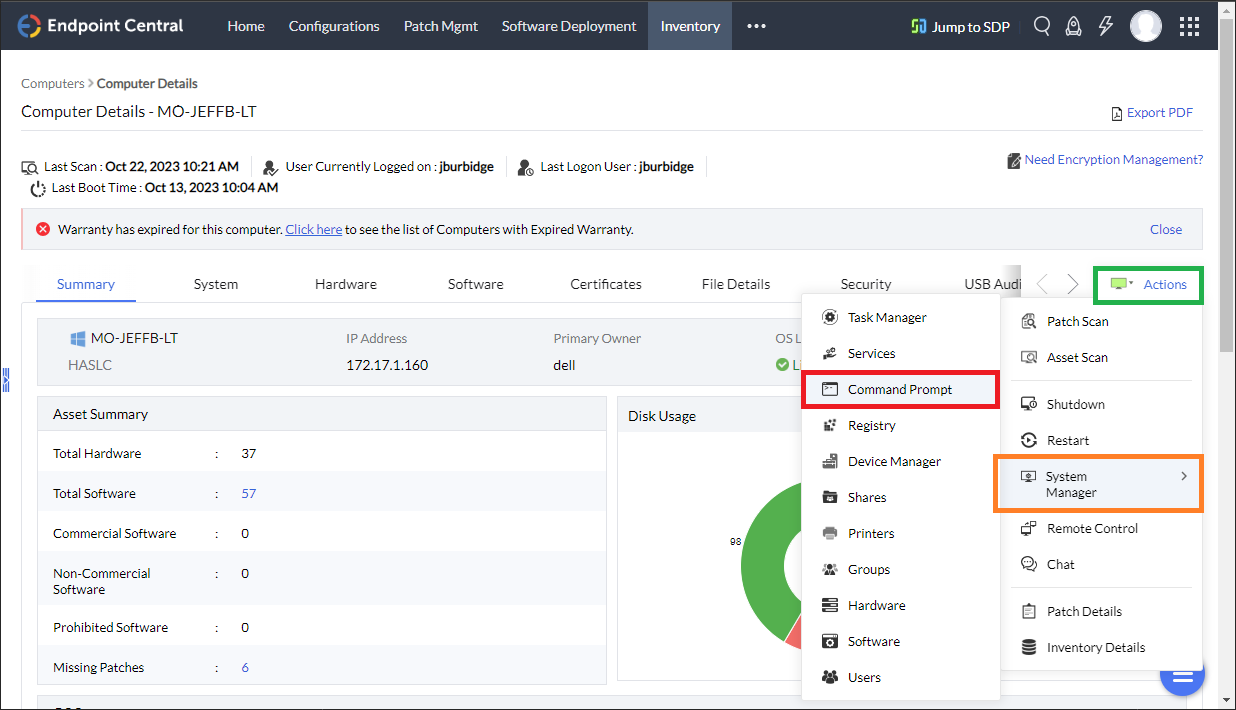Click Jump to SDP button
The width and height of the screenshot is (1236, 710).
coord(960,26)
